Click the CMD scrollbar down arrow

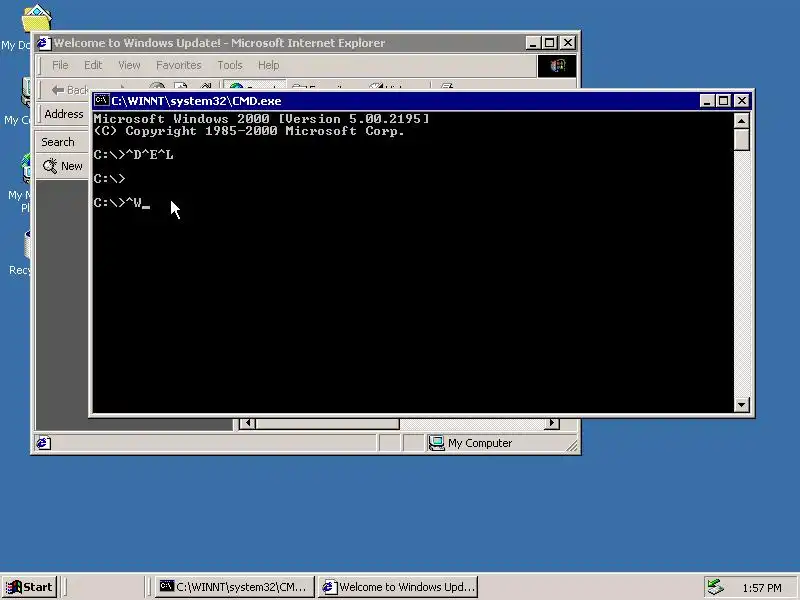pos(741,405)
